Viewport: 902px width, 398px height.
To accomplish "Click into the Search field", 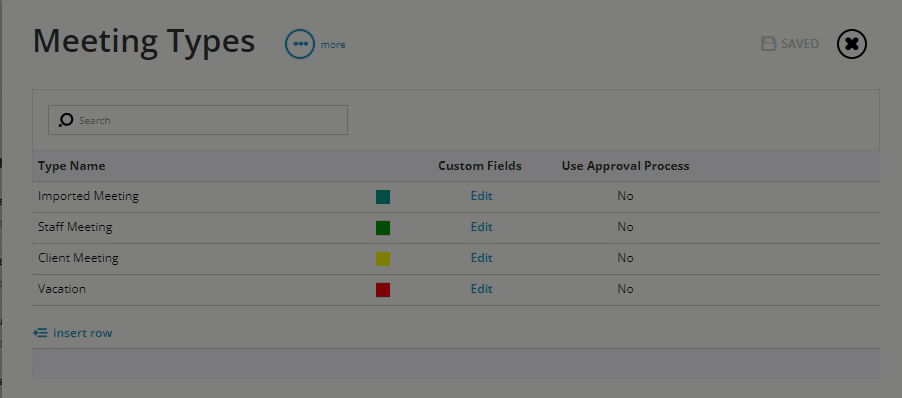I will [x=198, y=120].
